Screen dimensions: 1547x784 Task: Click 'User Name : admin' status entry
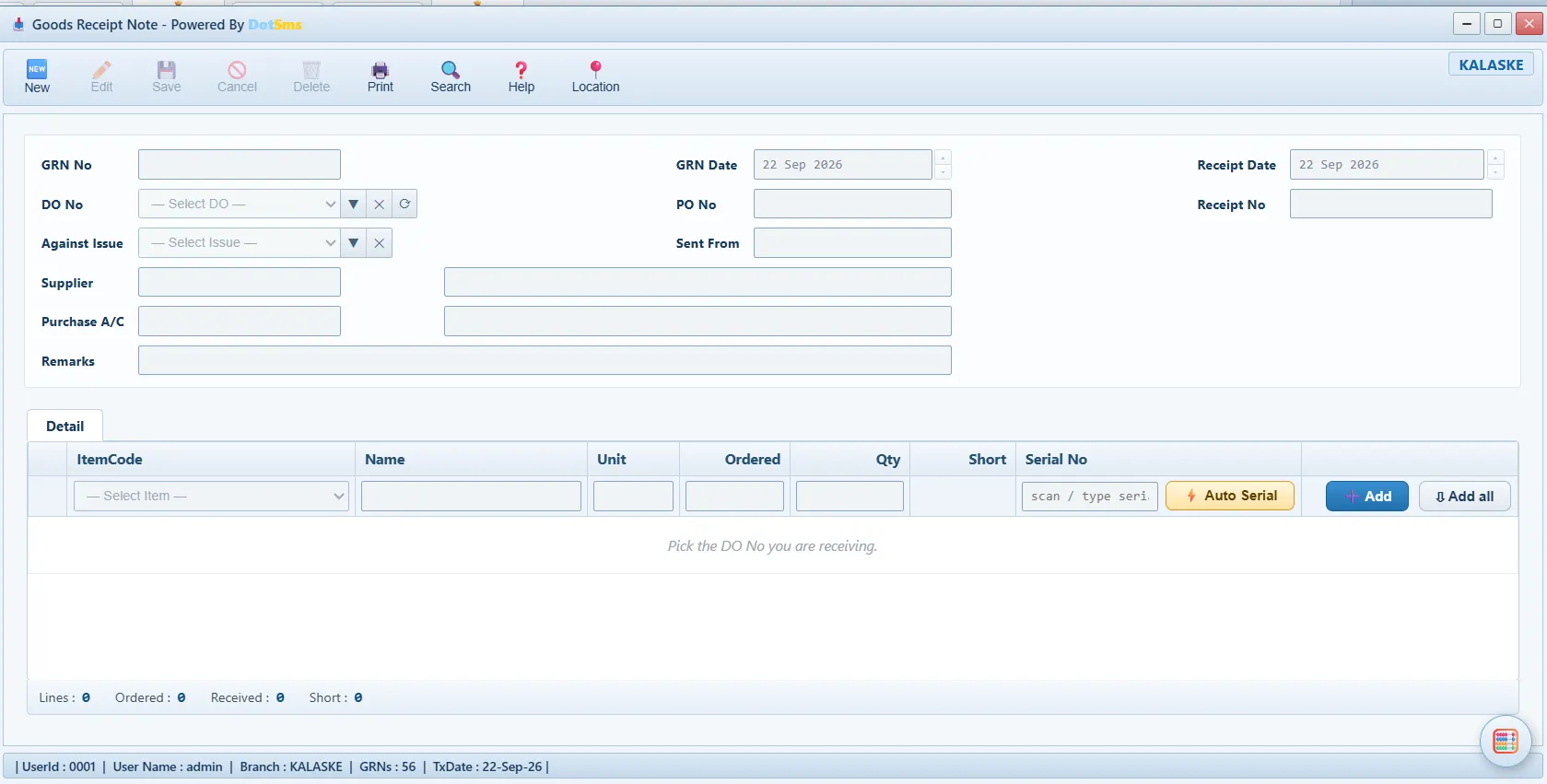click(168, 766)
